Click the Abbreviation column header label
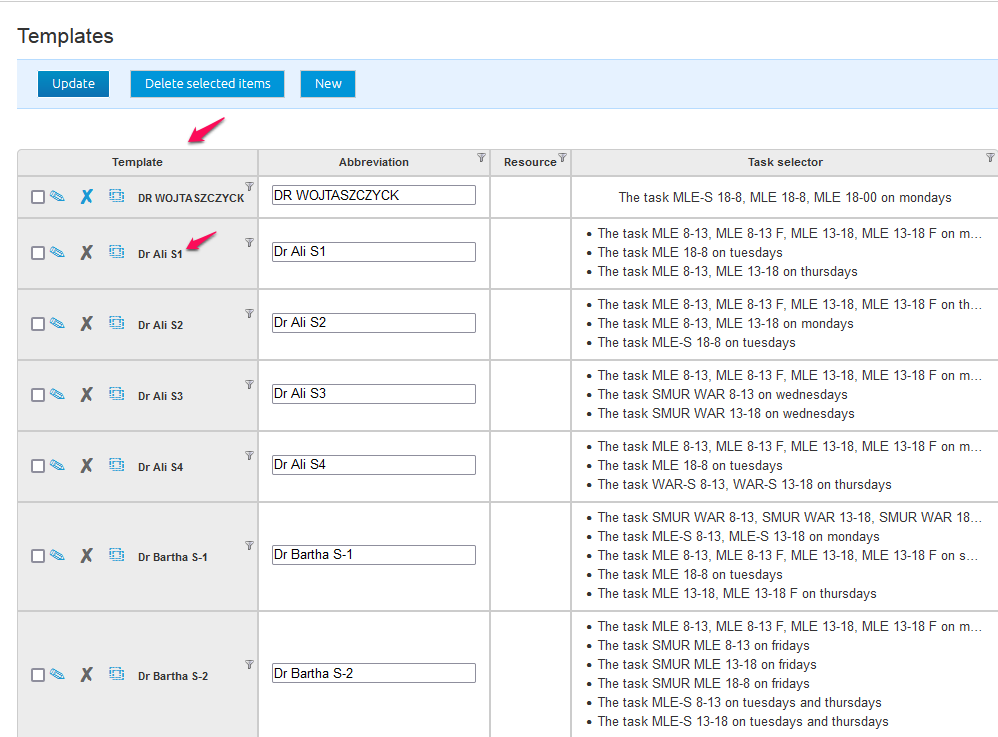The width and height of the screenshot is (998, 737). pos(374,162)
